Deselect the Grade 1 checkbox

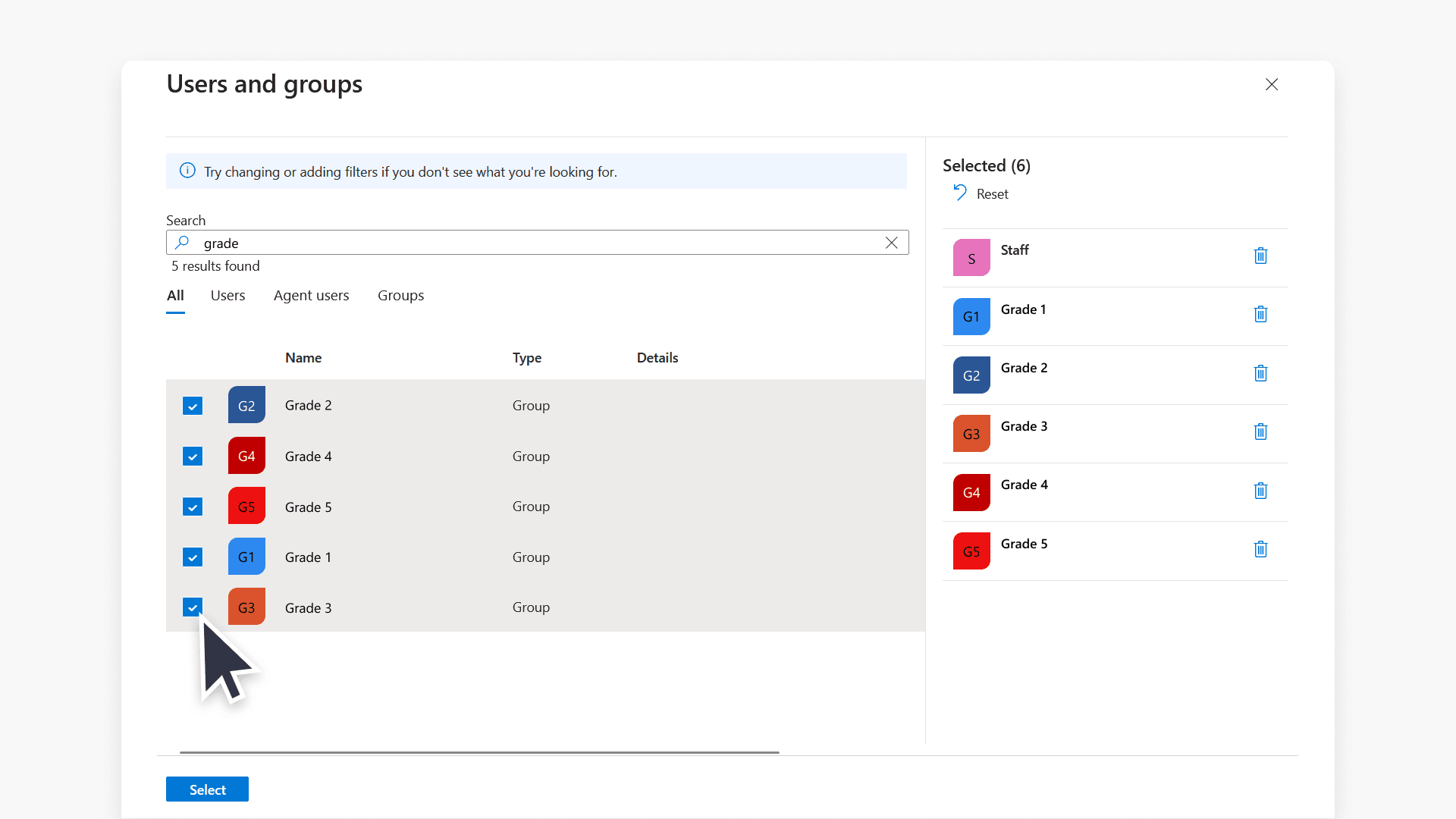(x=192, y=557)
